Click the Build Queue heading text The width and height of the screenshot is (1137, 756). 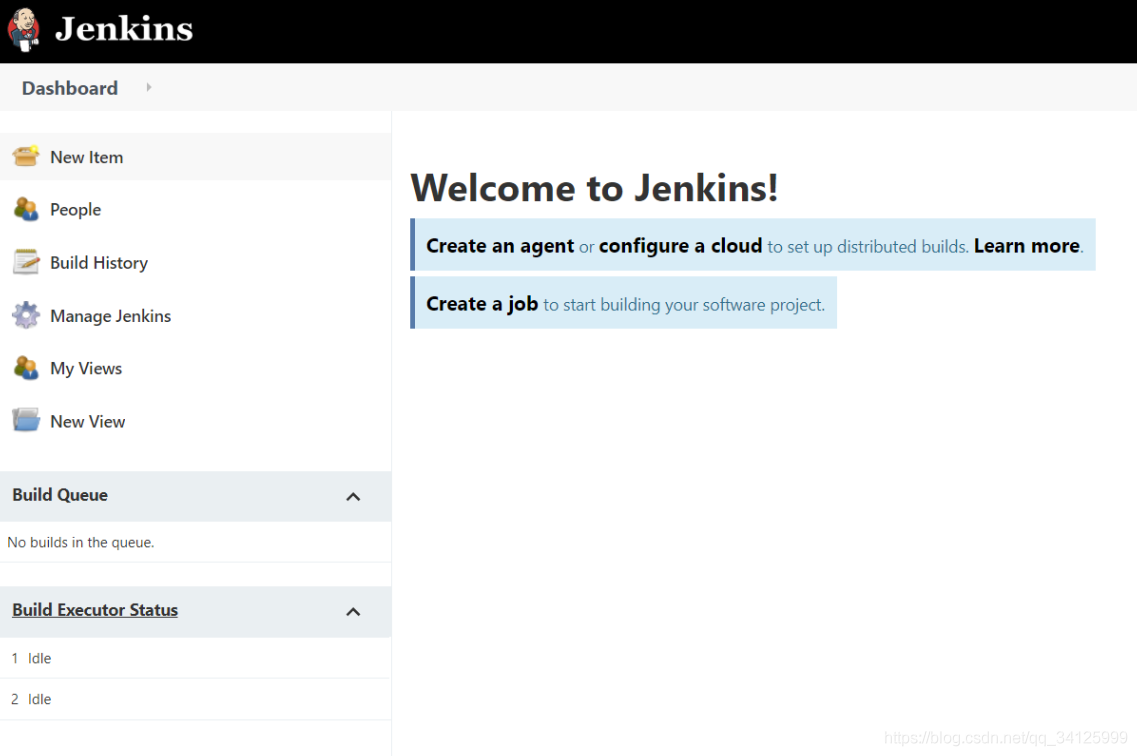click(59, 495)
